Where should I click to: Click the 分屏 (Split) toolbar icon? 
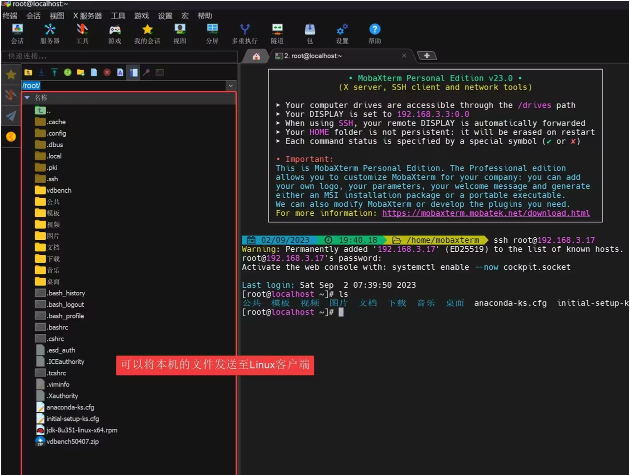point(212,33)
